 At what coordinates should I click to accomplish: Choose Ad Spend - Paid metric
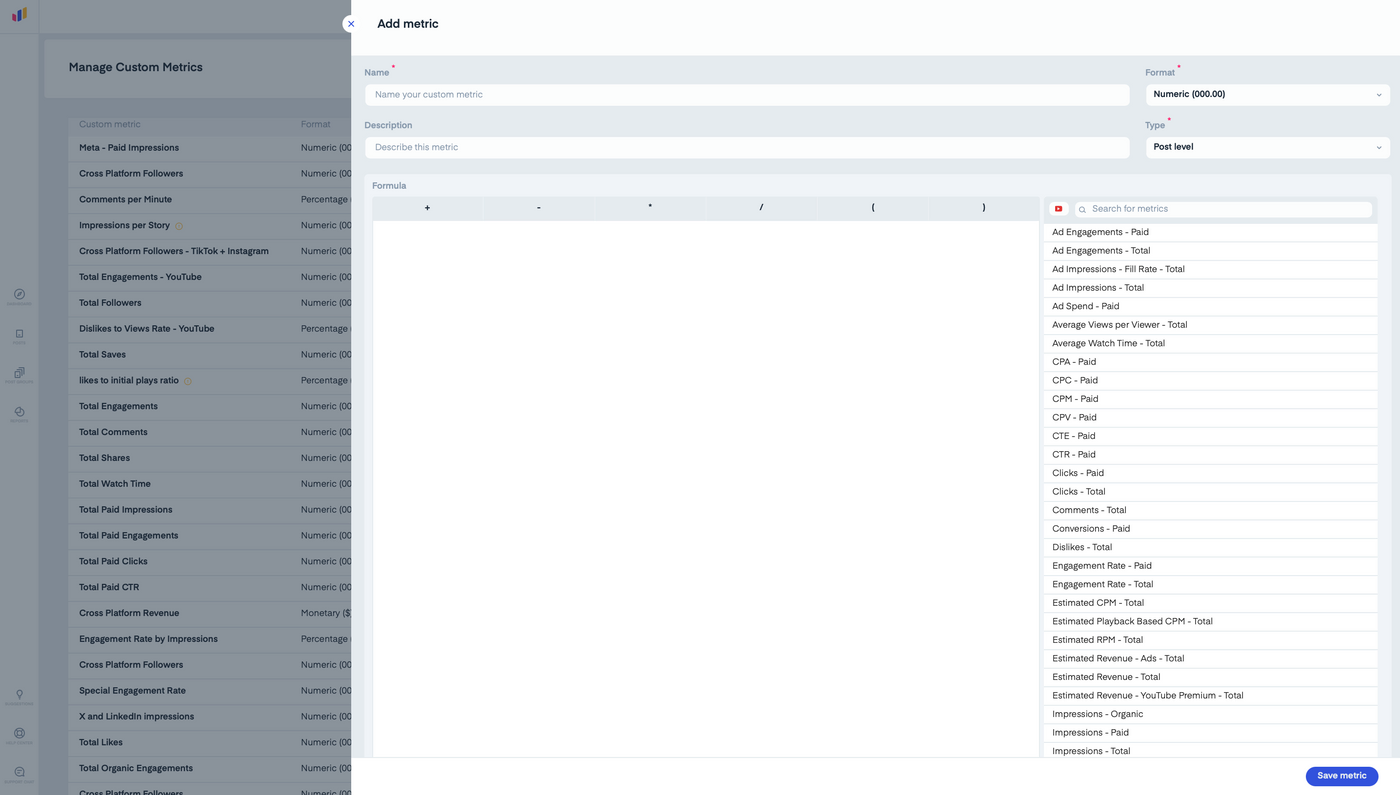1210,306
